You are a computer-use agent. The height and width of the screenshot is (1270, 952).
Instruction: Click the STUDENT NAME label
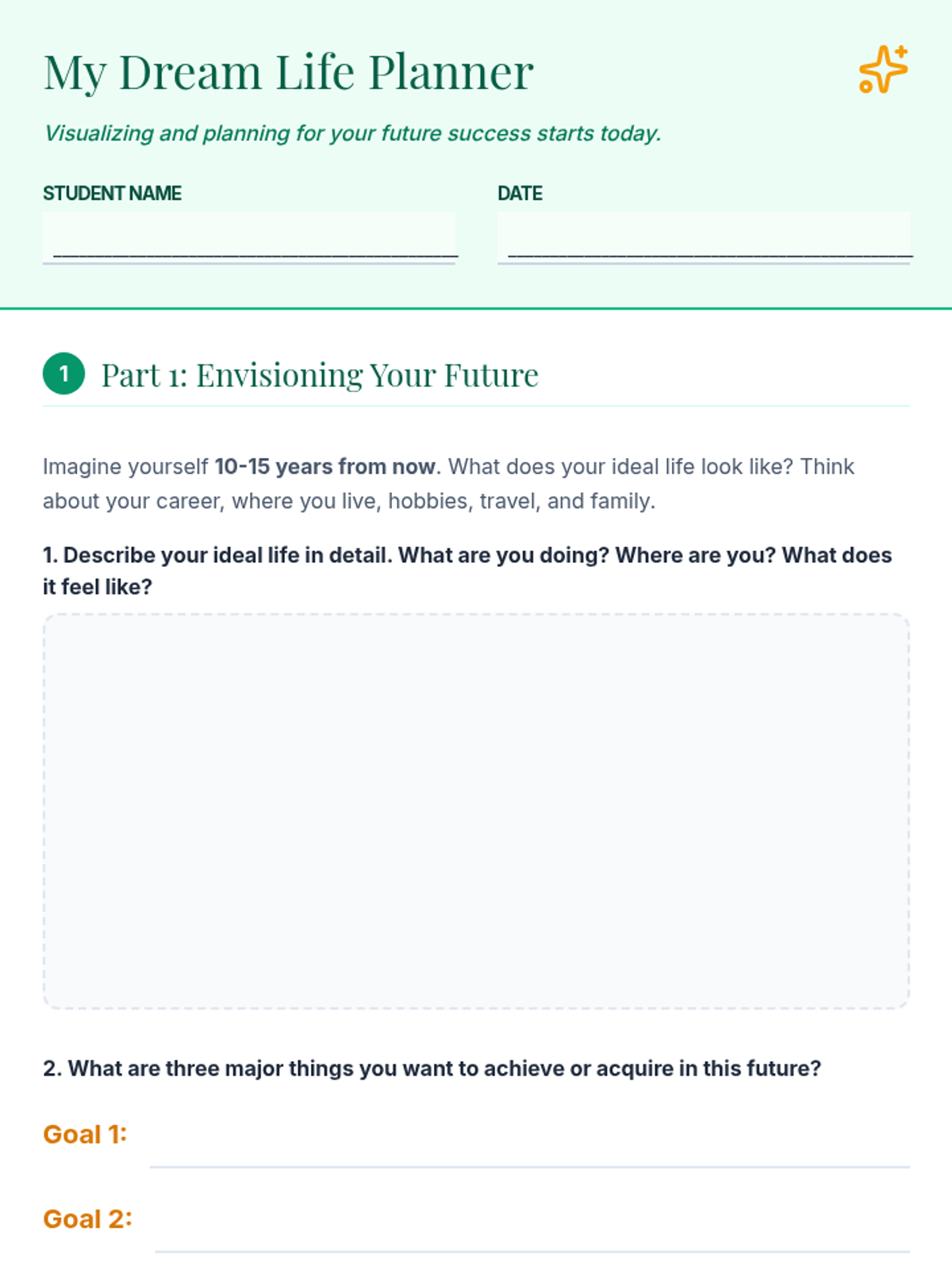[x=112, y=194]
